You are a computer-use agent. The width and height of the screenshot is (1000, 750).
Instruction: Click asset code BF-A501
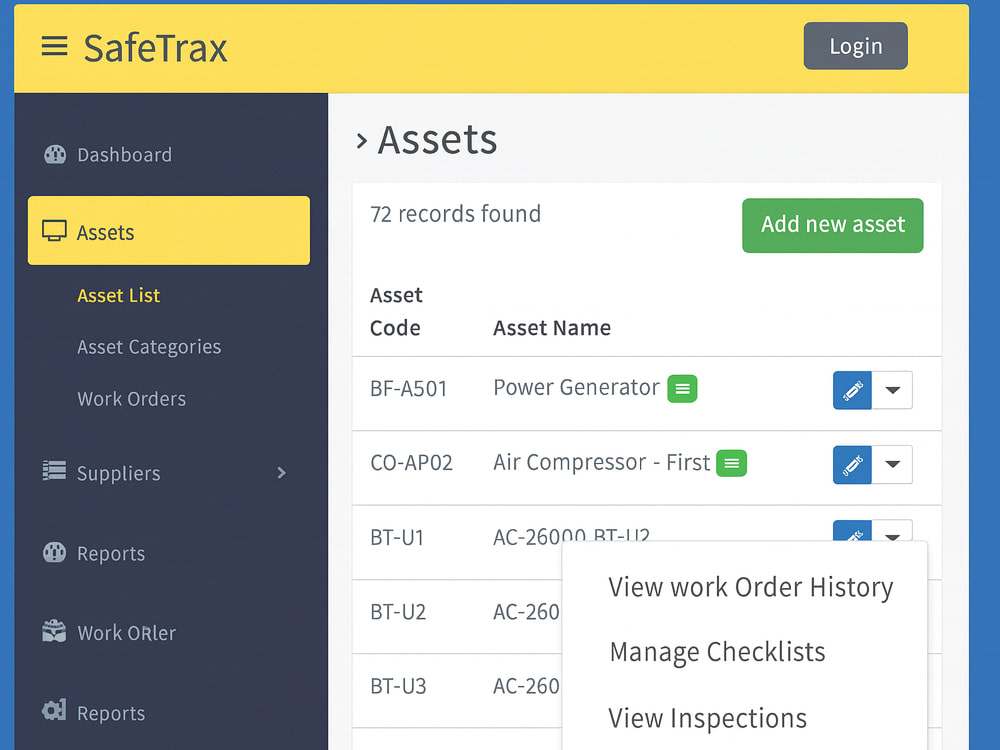point(409,388)
